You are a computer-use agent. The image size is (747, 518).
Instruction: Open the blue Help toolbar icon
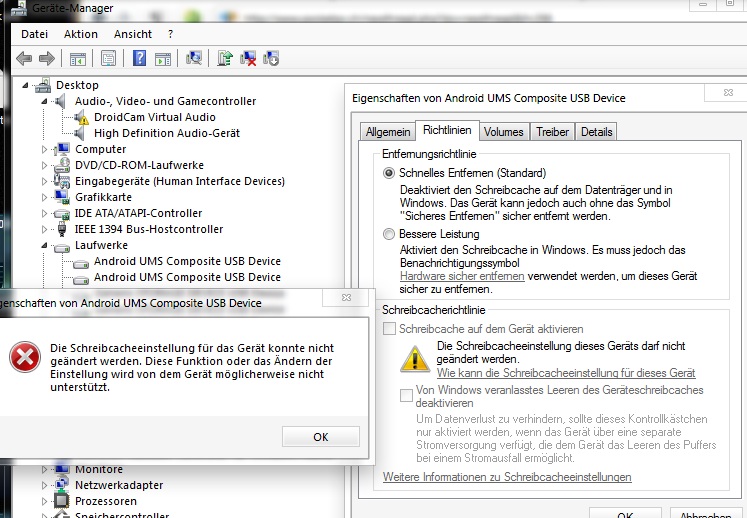139,58
